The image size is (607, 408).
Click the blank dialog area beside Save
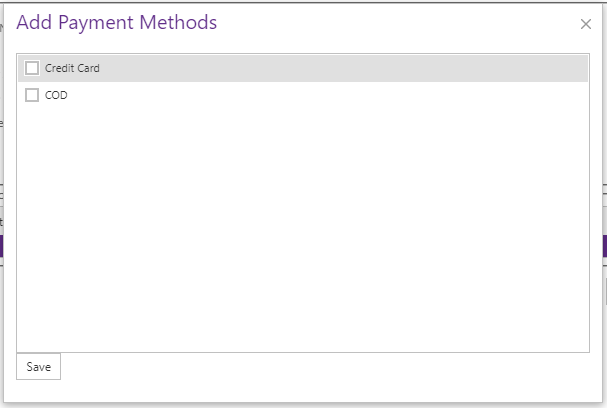click(x=325, y=366)
